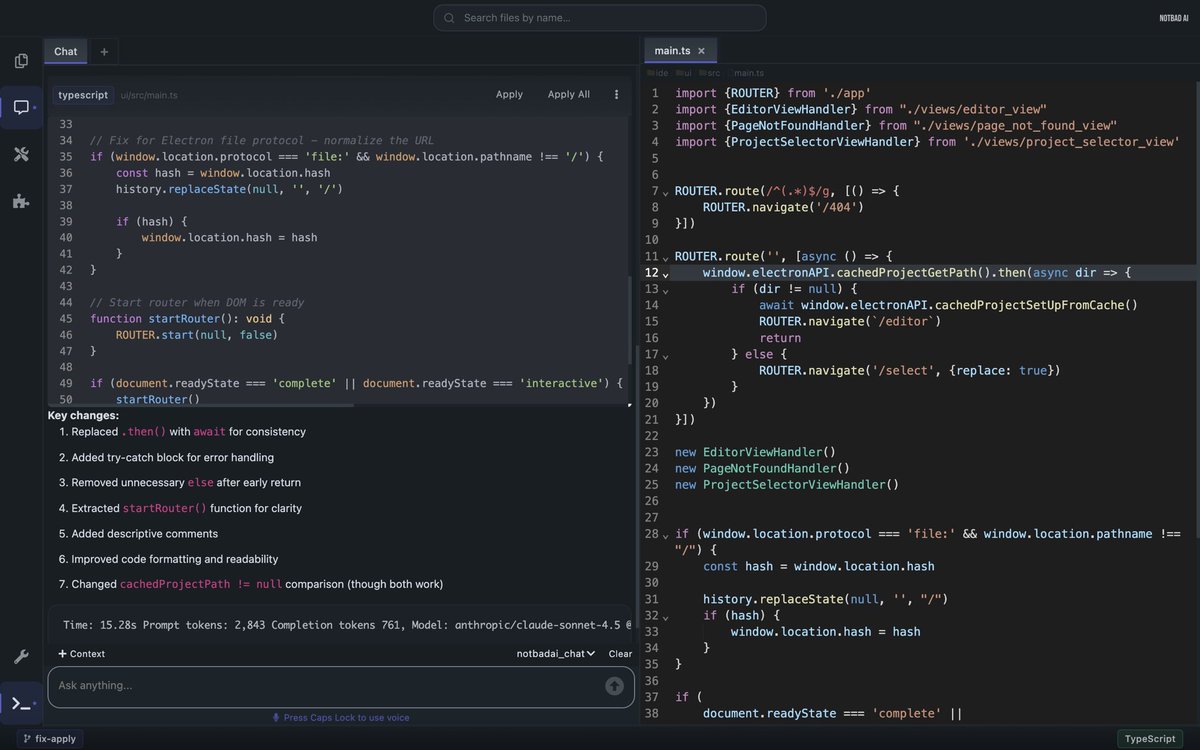Click 'const hash' line 29 in editor
The width and height of the screenshot is (1200, 750).
point(819,566)
